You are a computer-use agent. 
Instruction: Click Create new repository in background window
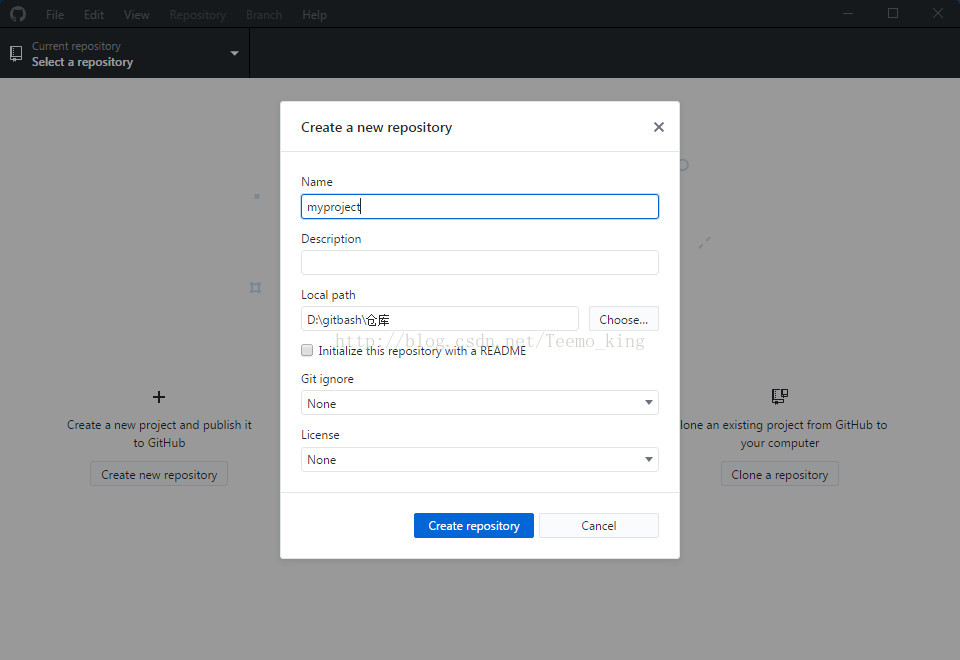(x=159, y=474)
